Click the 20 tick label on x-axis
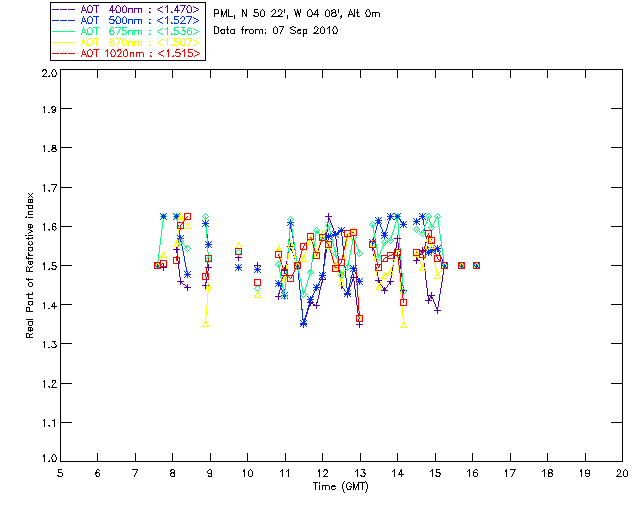 [622, 473]
